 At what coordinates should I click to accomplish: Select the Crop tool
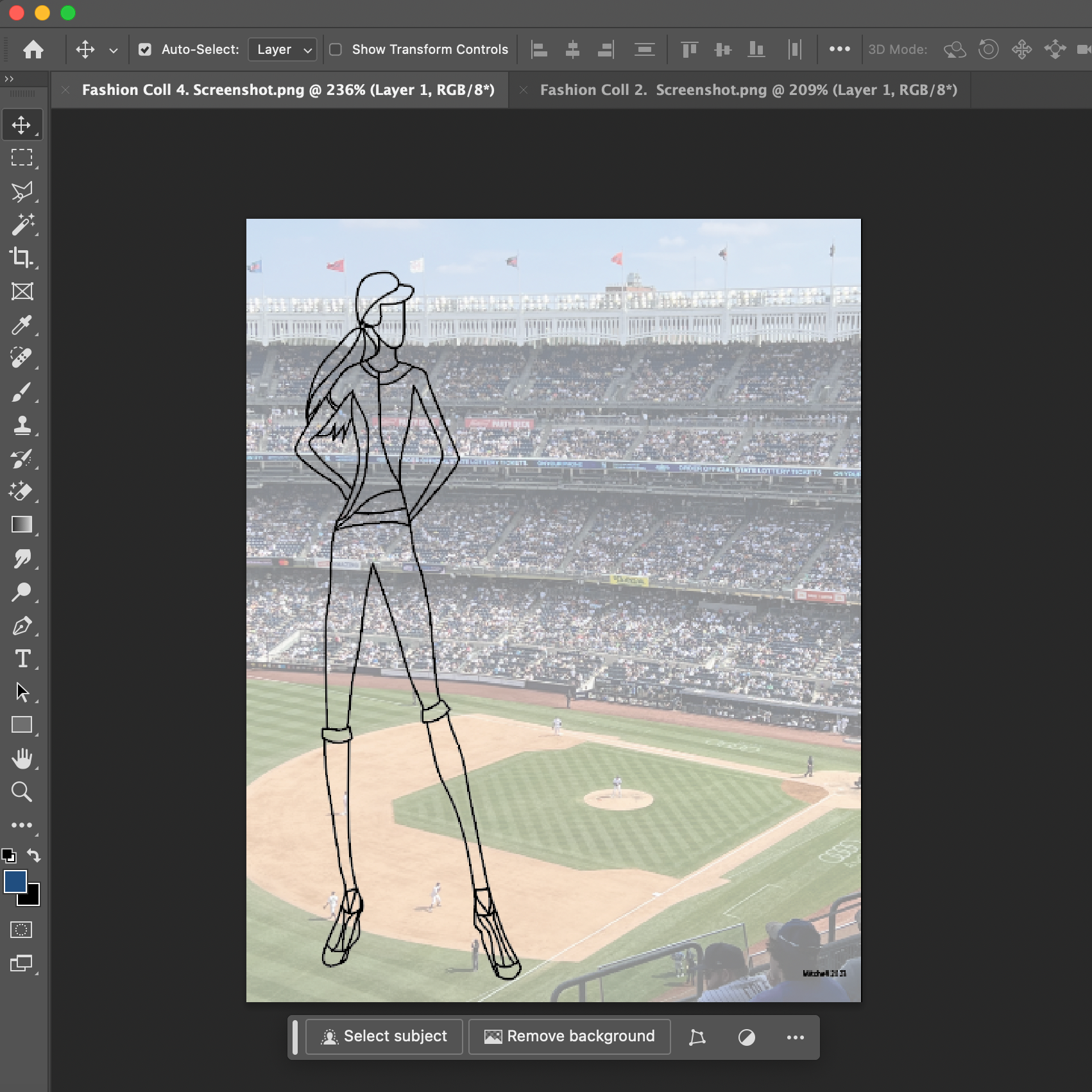click(x=21, y=258)
